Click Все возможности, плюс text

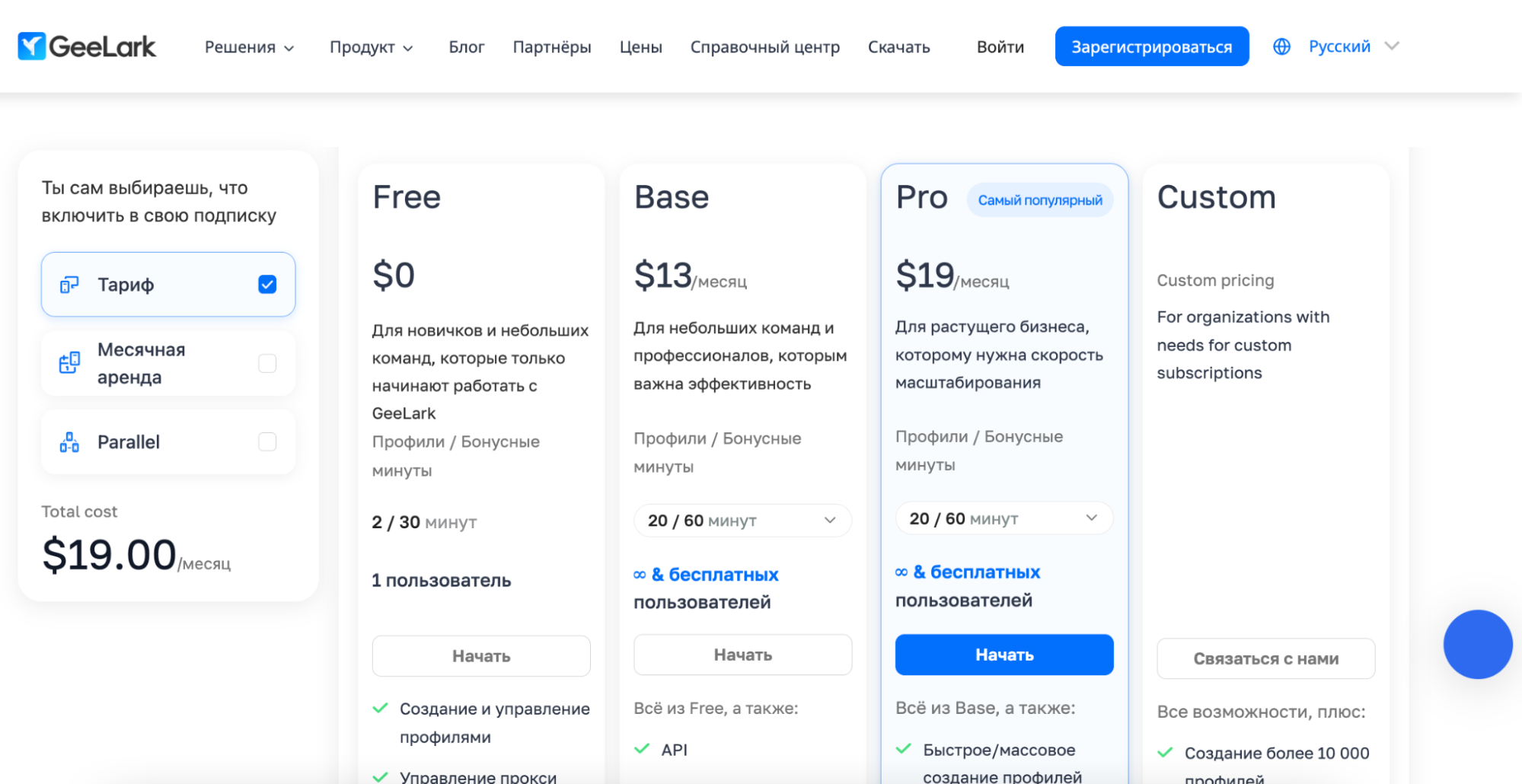pyautogui.click(x=1261, y=712)
